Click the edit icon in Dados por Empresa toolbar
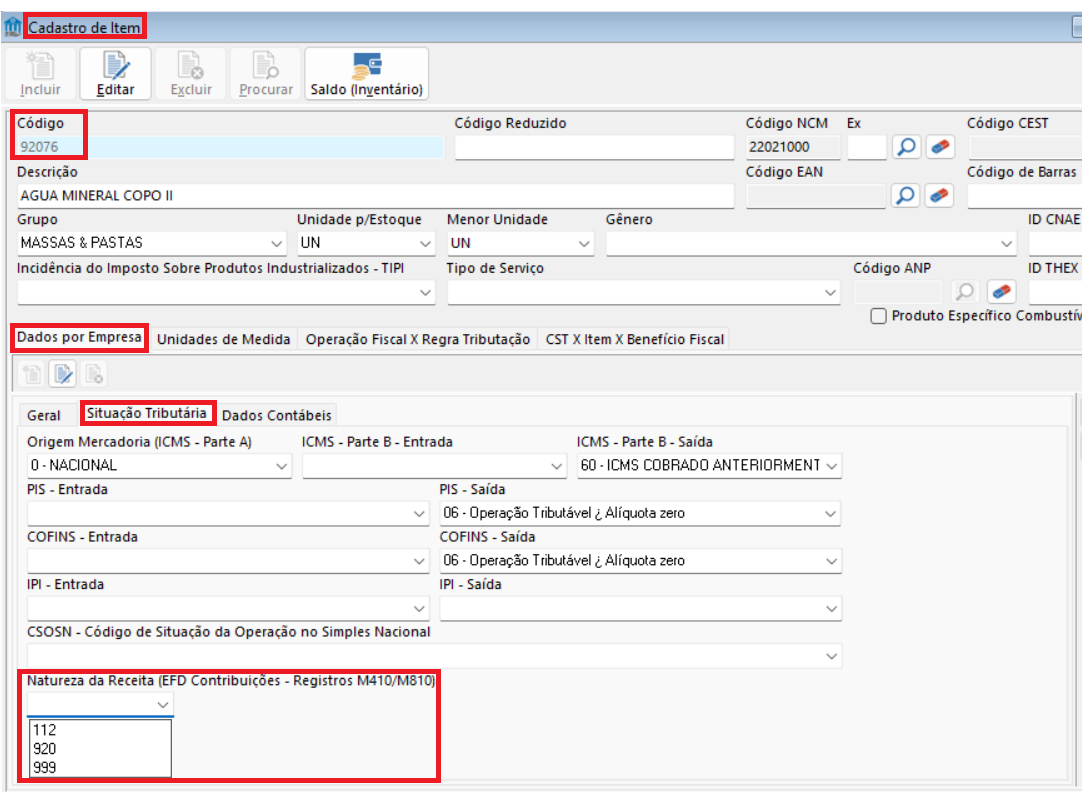1087x801 pixels. point(62,374)
